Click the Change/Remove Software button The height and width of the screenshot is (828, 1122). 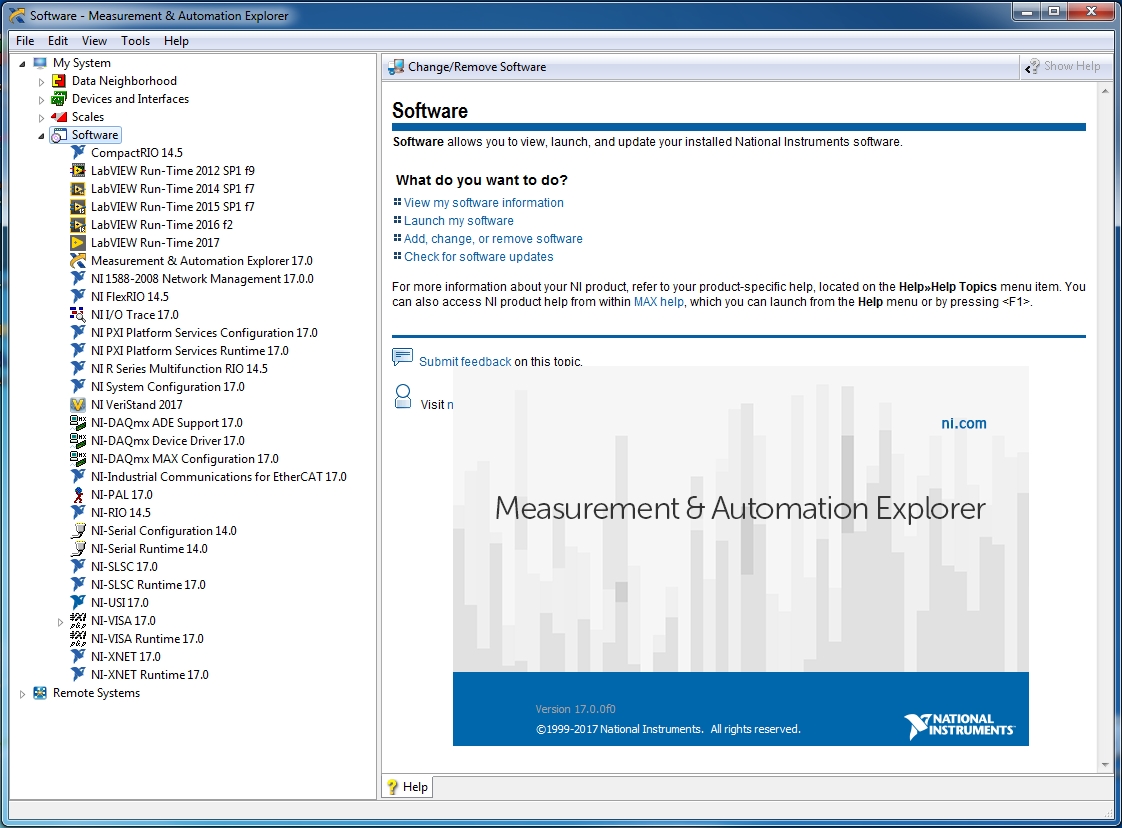point(467,67)
